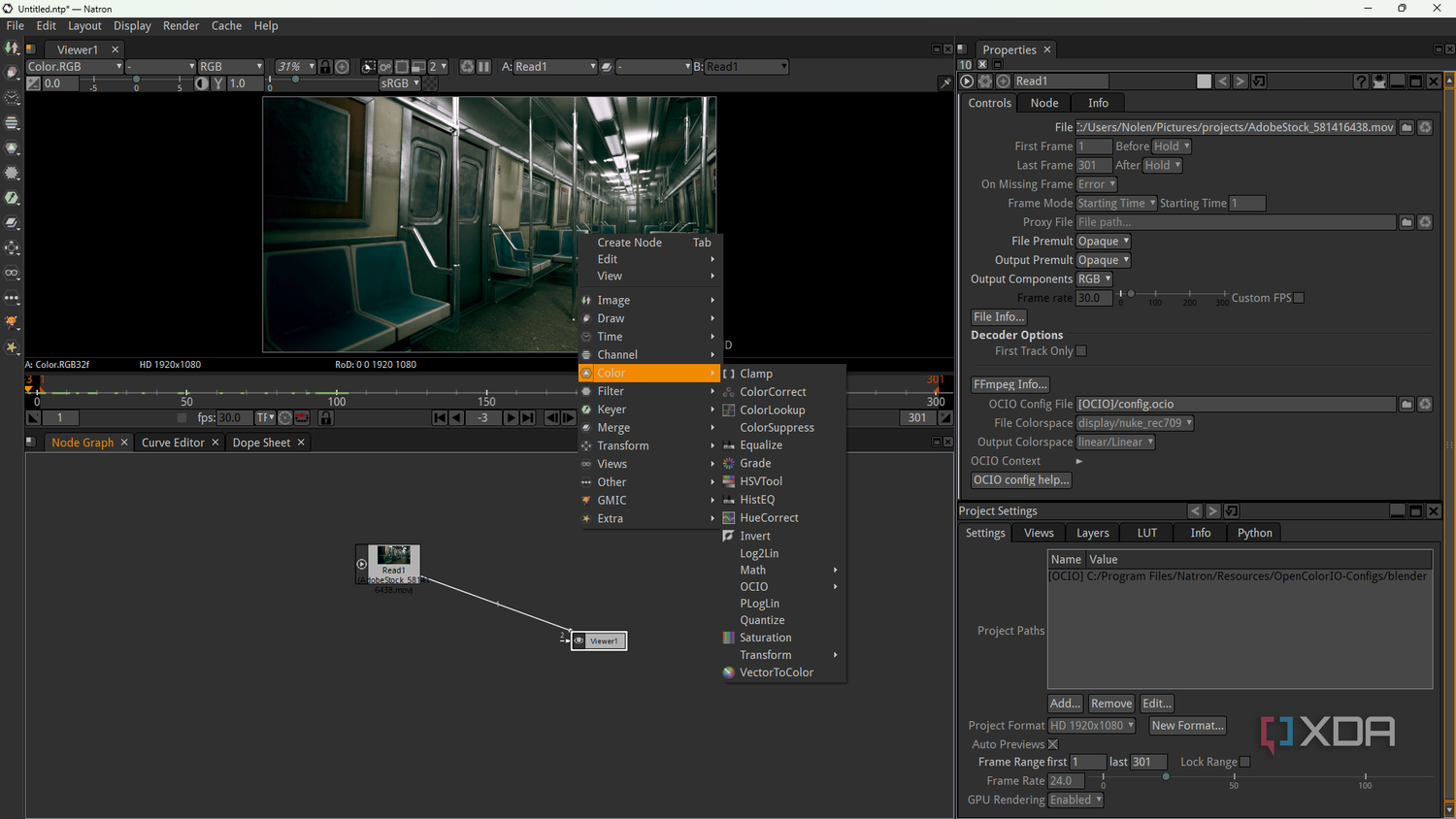This screenshot has height=819, width=1456.
Task: Click the checkerboard background icon beside sRGB
Action: point(431,83)
